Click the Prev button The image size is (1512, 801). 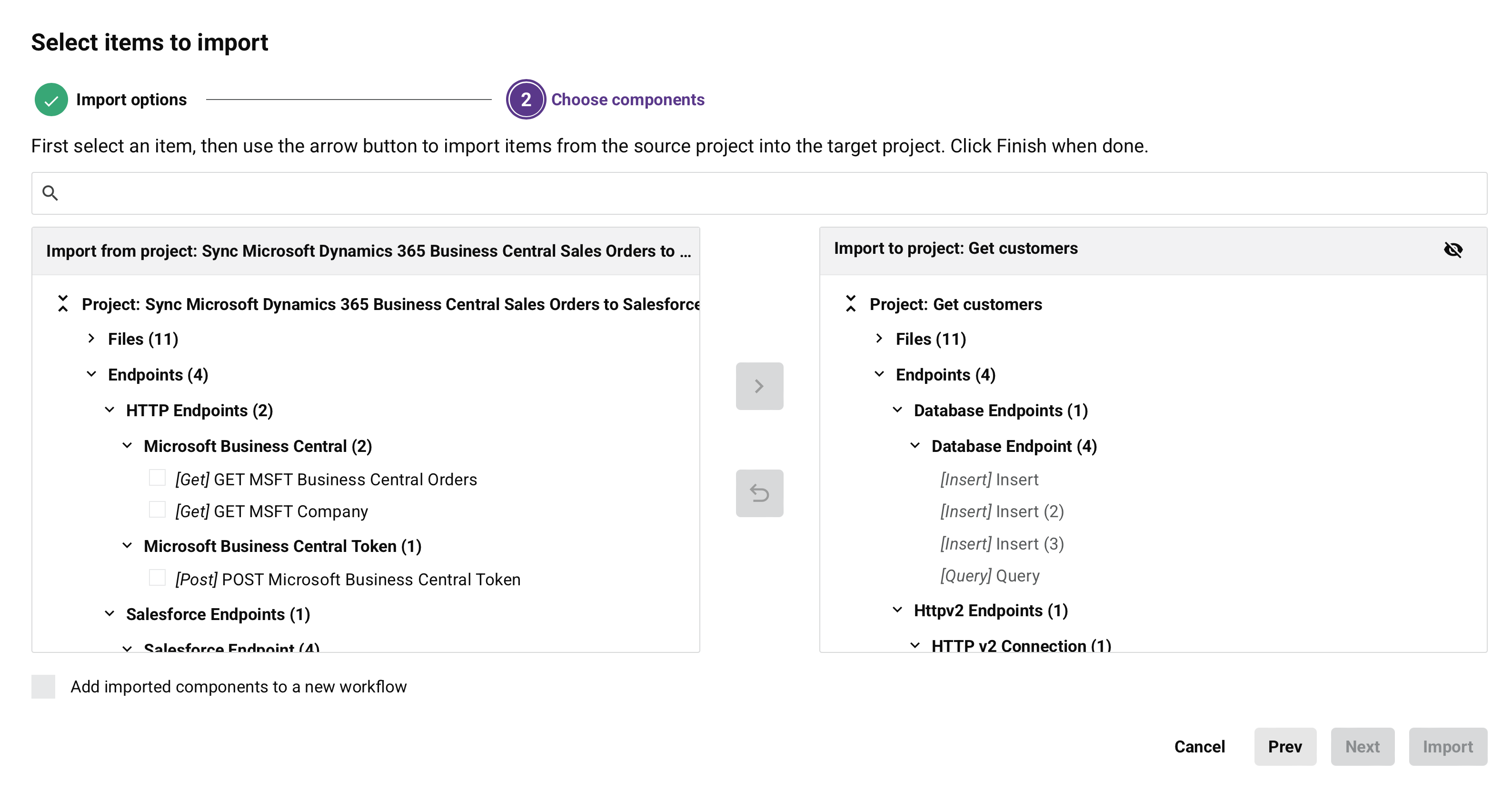coord(1285,746)
